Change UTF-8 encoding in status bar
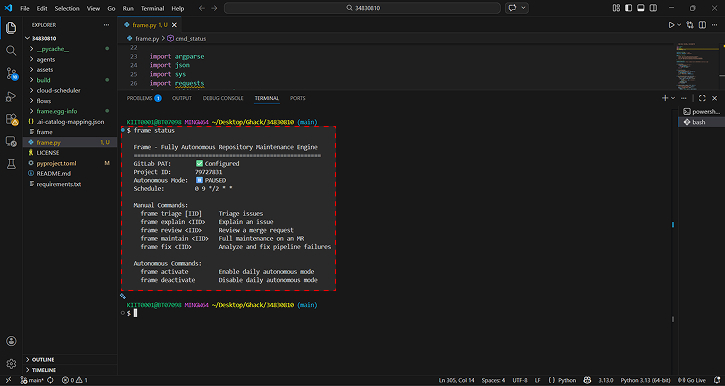This screenshot has height=386, width=725. pos(520,380)
